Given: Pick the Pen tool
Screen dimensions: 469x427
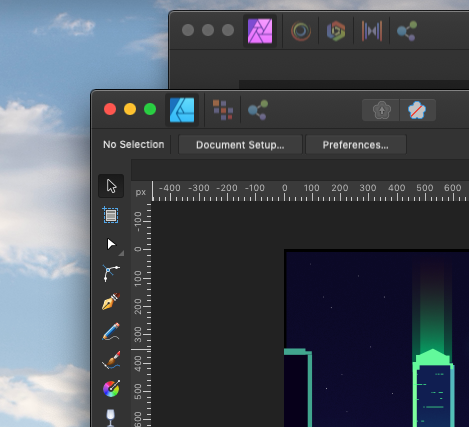Looking at the screenshot, I should click(111, 302).
